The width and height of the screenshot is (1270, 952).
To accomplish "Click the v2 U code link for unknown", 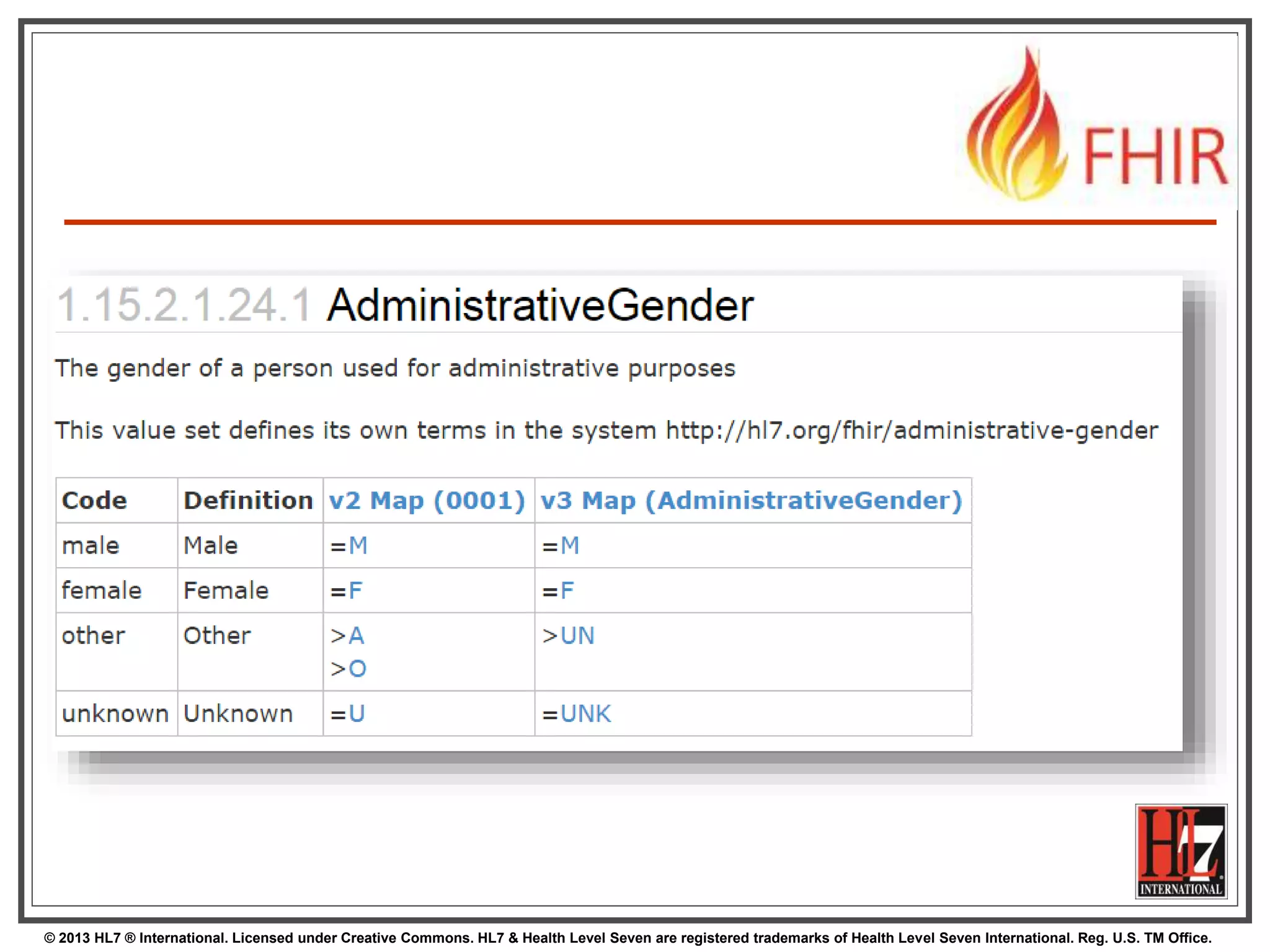I will [x=357, y=714].
